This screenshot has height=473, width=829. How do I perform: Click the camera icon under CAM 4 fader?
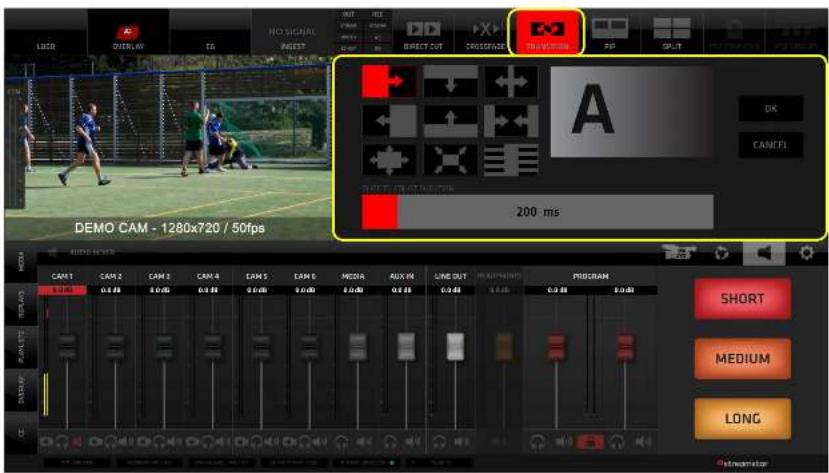tap(192, 441)
